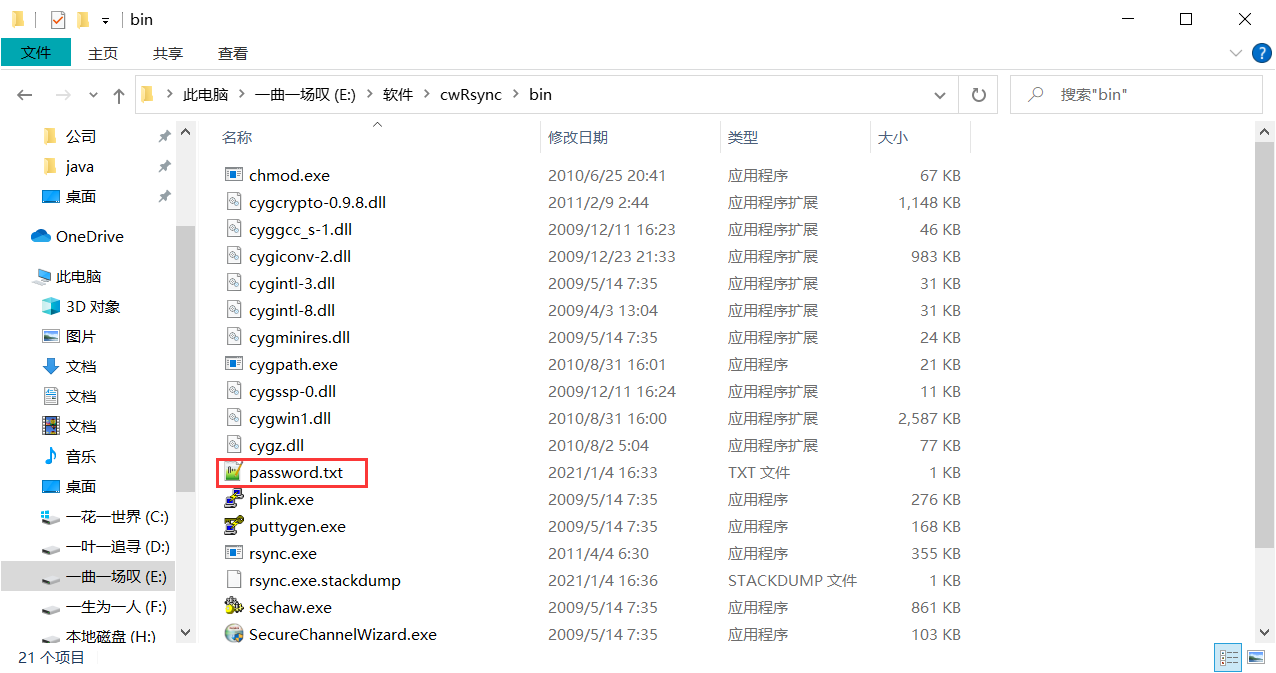Open OneDrive in navigation pane

coord(90,237)
